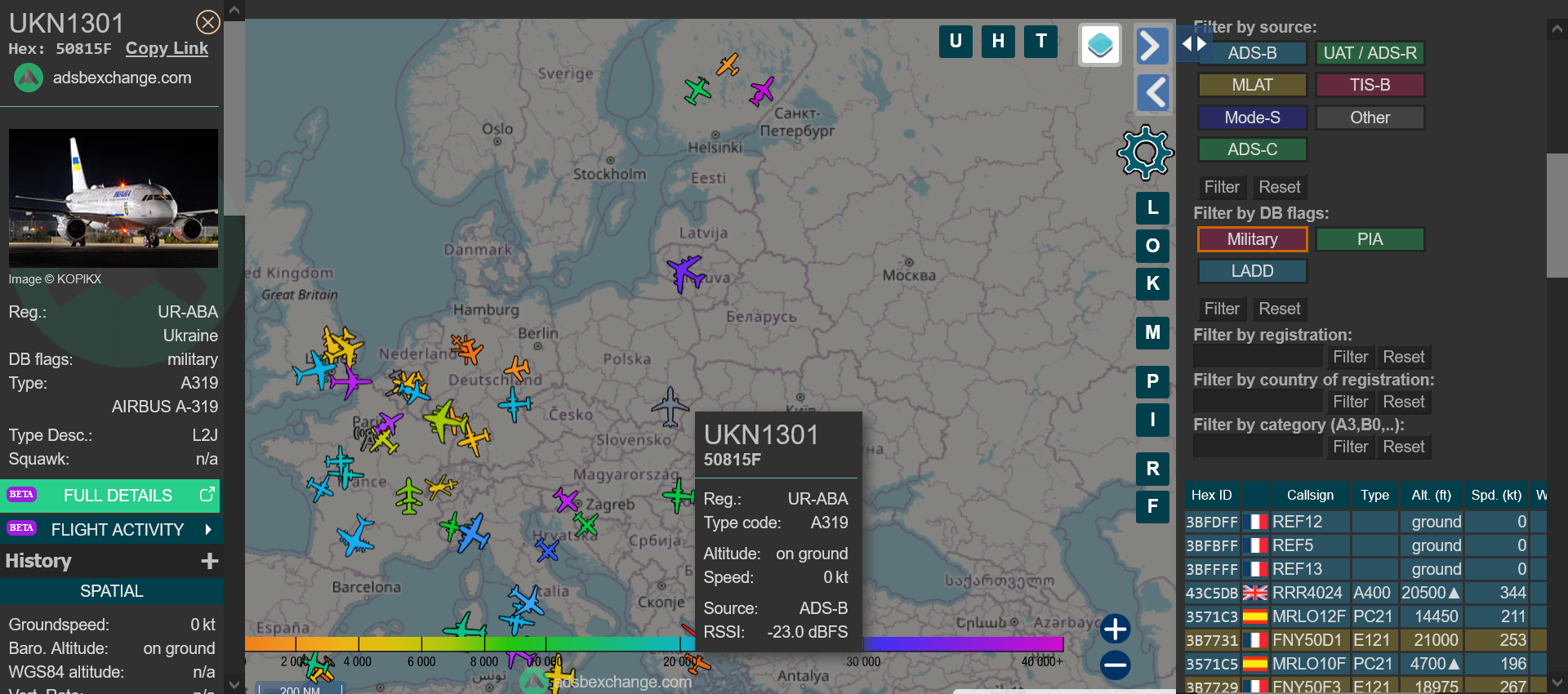The image size is (1568, 694).
Task: Click the sidebar width toggle arrows
Action: click(1194, 44)
